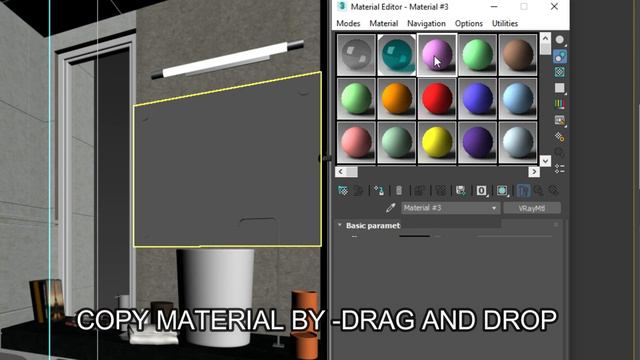The height and width of the screenshot is (360, 640).
Task: Open the Sample UV Tiling flyout
Action: 560,88
